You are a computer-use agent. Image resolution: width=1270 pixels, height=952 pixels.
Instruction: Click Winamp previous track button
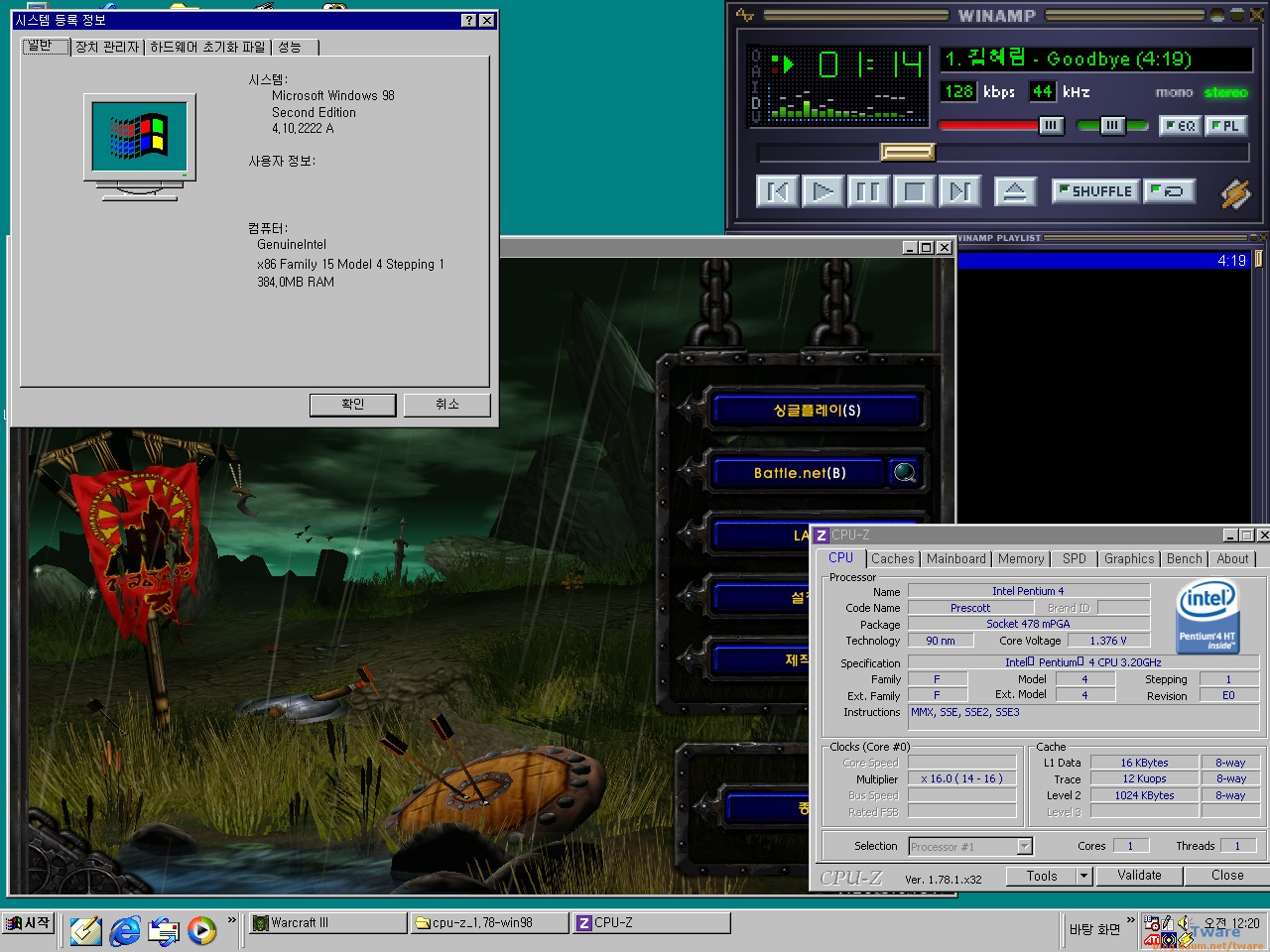point(777,190)
